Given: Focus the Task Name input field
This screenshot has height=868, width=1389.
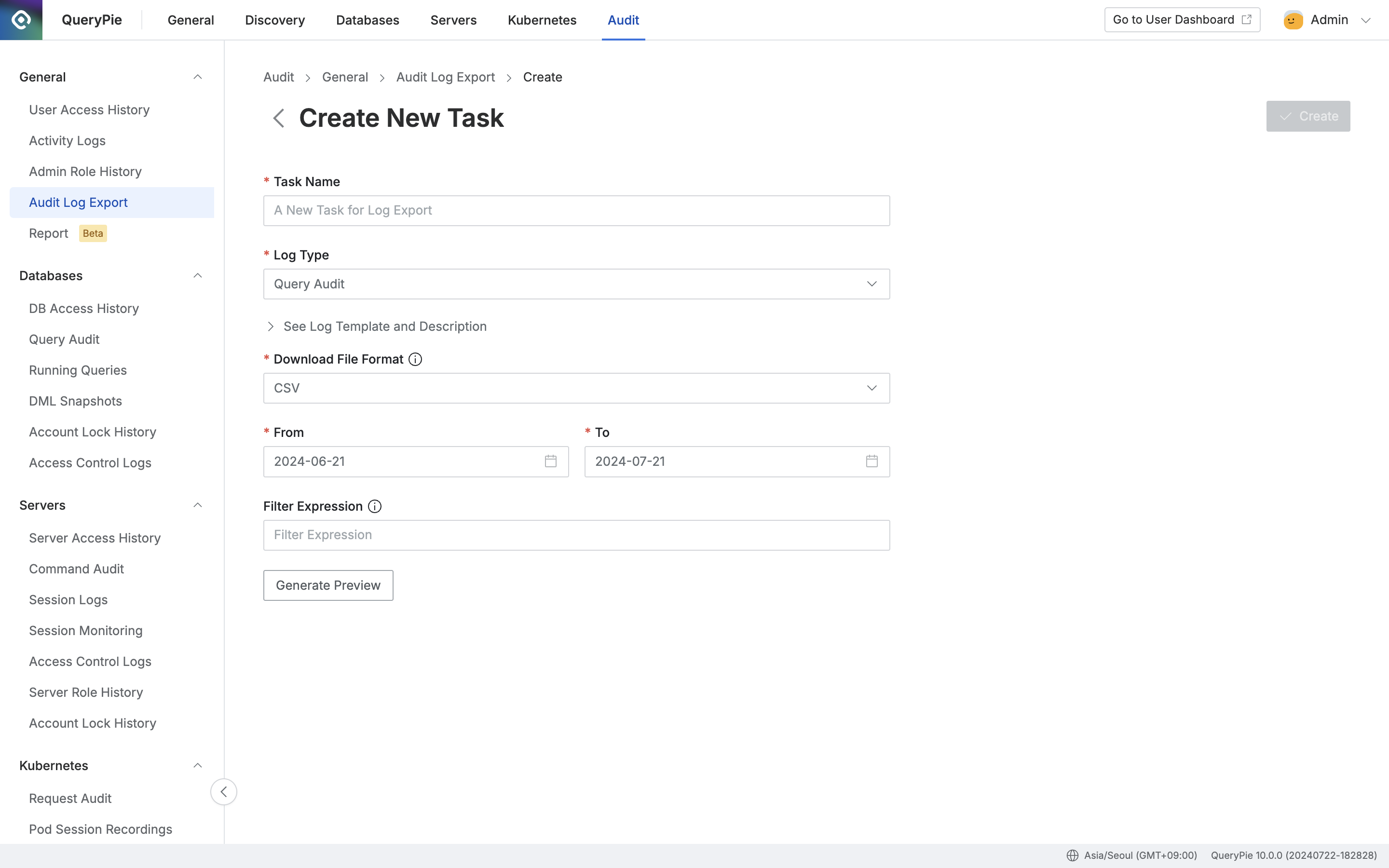Looking at the screenshot, I should (x=576, y=211).
